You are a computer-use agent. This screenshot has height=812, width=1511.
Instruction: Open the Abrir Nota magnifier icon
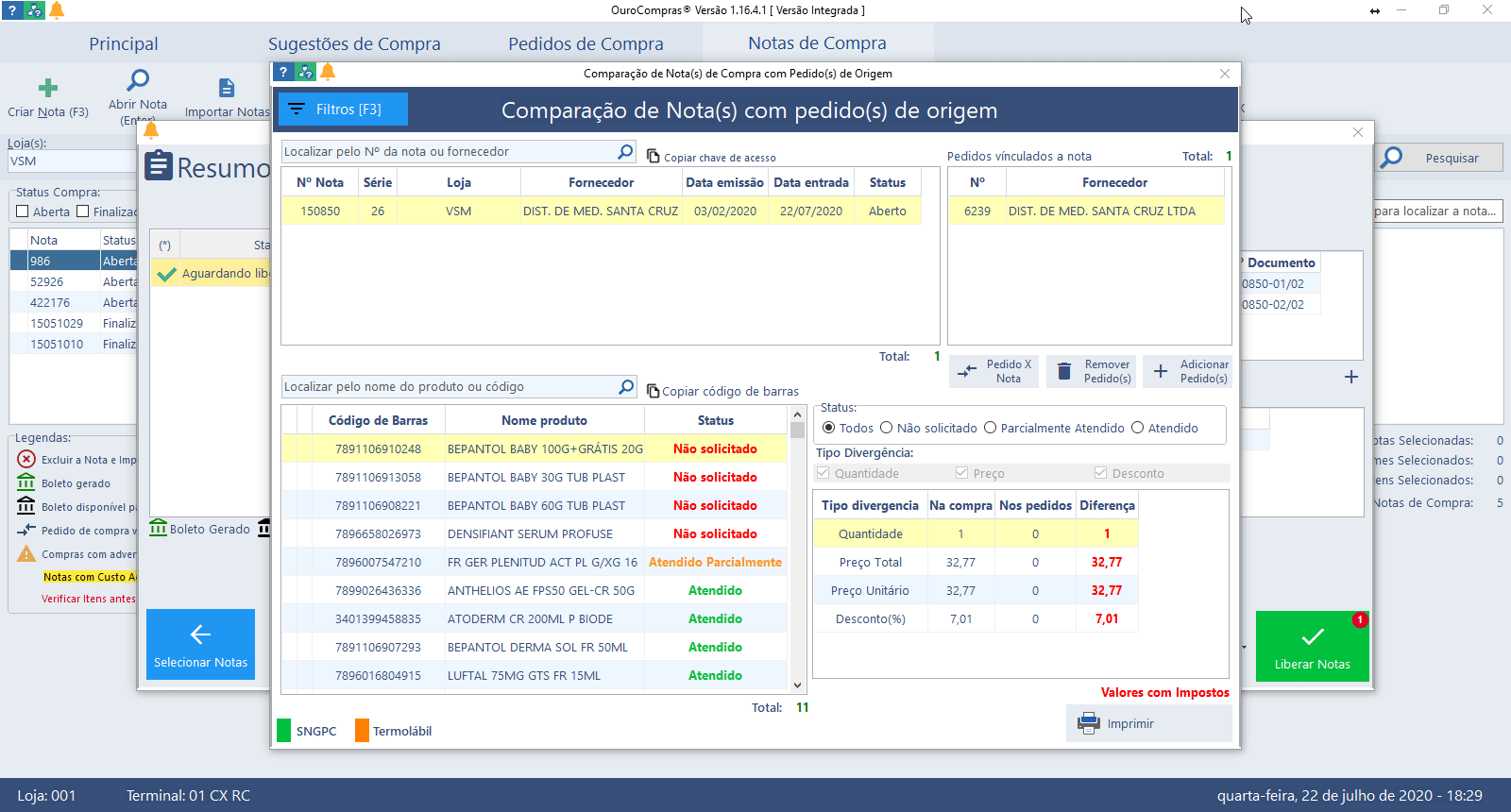click(x=138, y=81)
